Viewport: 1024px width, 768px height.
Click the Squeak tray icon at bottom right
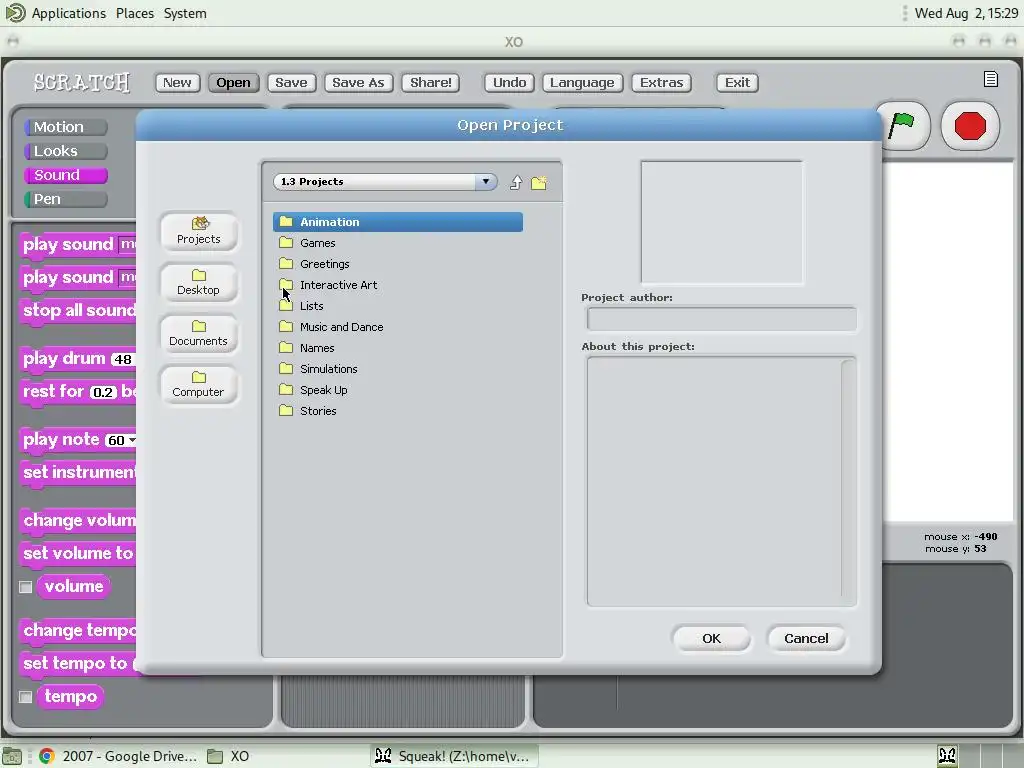(x=947, y=756)
